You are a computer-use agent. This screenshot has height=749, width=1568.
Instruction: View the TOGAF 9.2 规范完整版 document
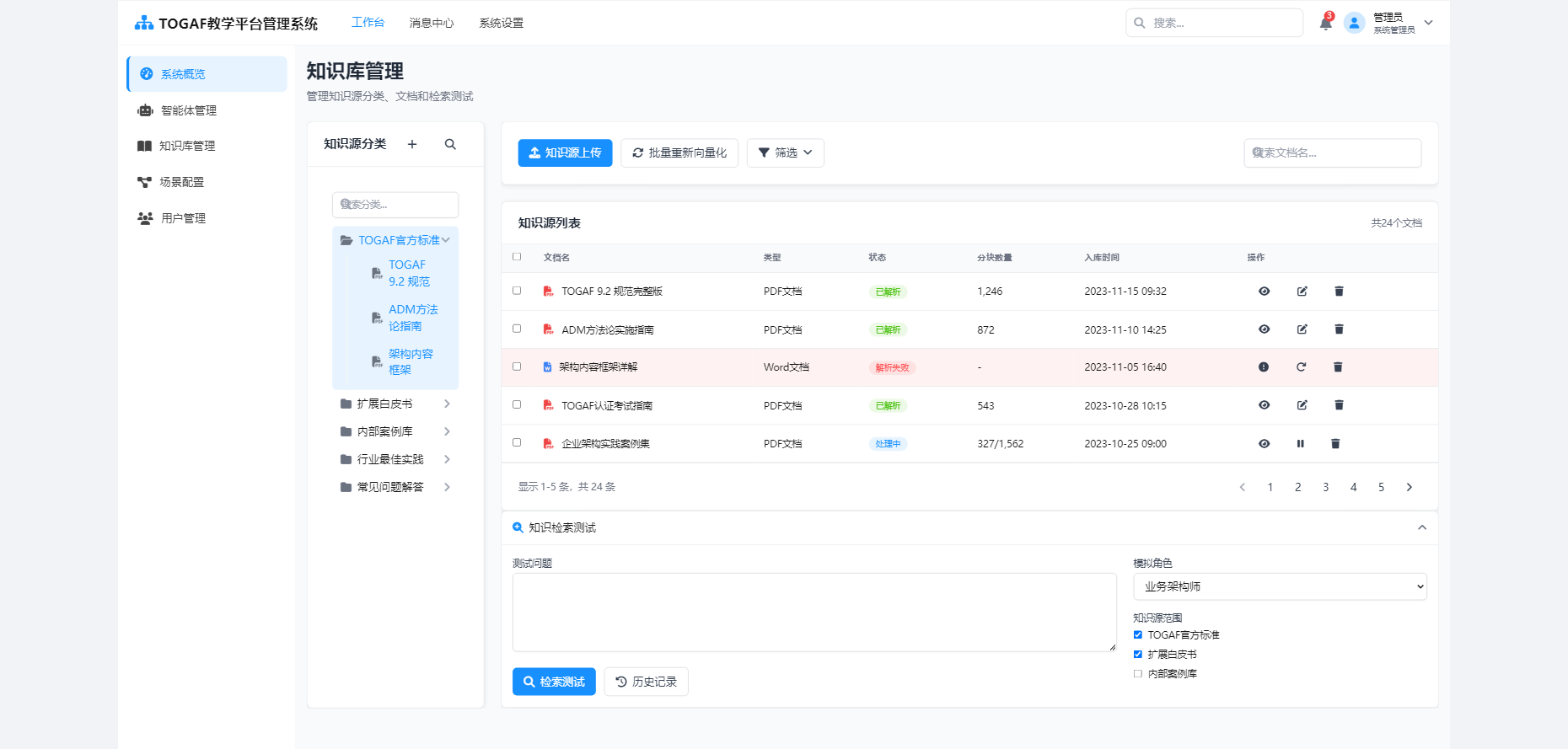click(1264, 292)
